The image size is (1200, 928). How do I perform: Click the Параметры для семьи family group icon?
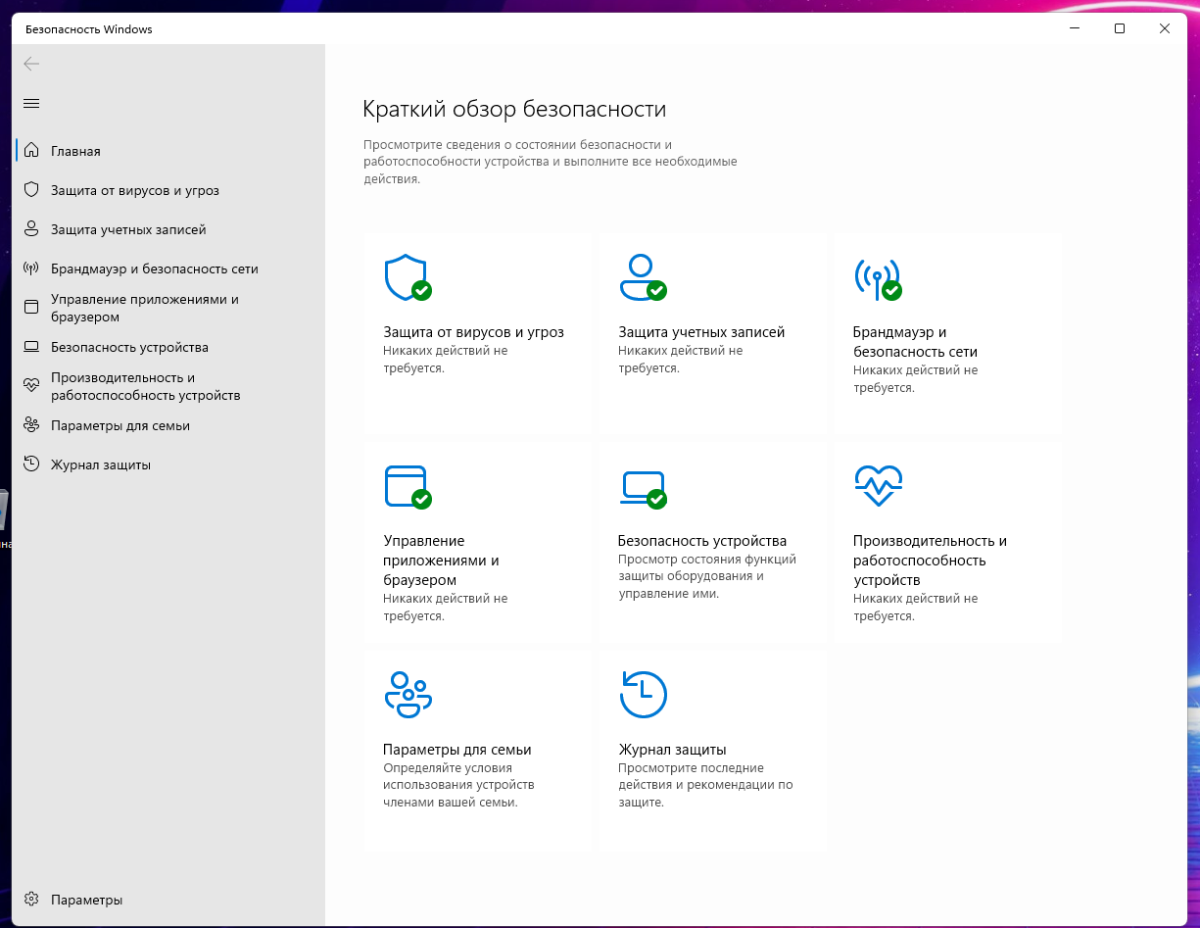point(407,695)
